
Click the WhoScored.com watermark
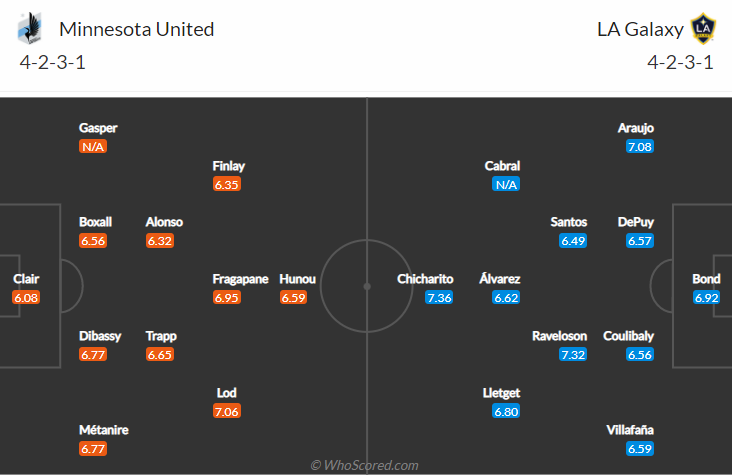pyautogui.click(x=365, y=465)
